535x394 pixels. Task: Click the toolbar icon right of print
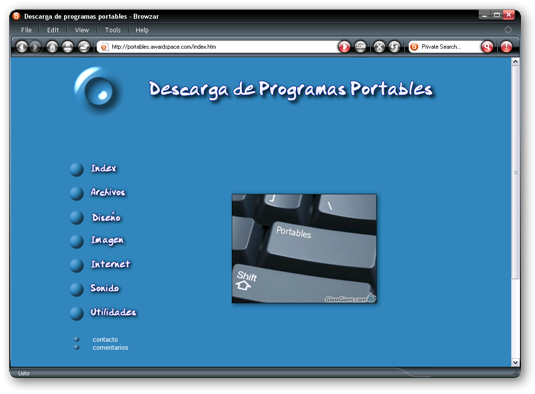(x=84, y=47)
